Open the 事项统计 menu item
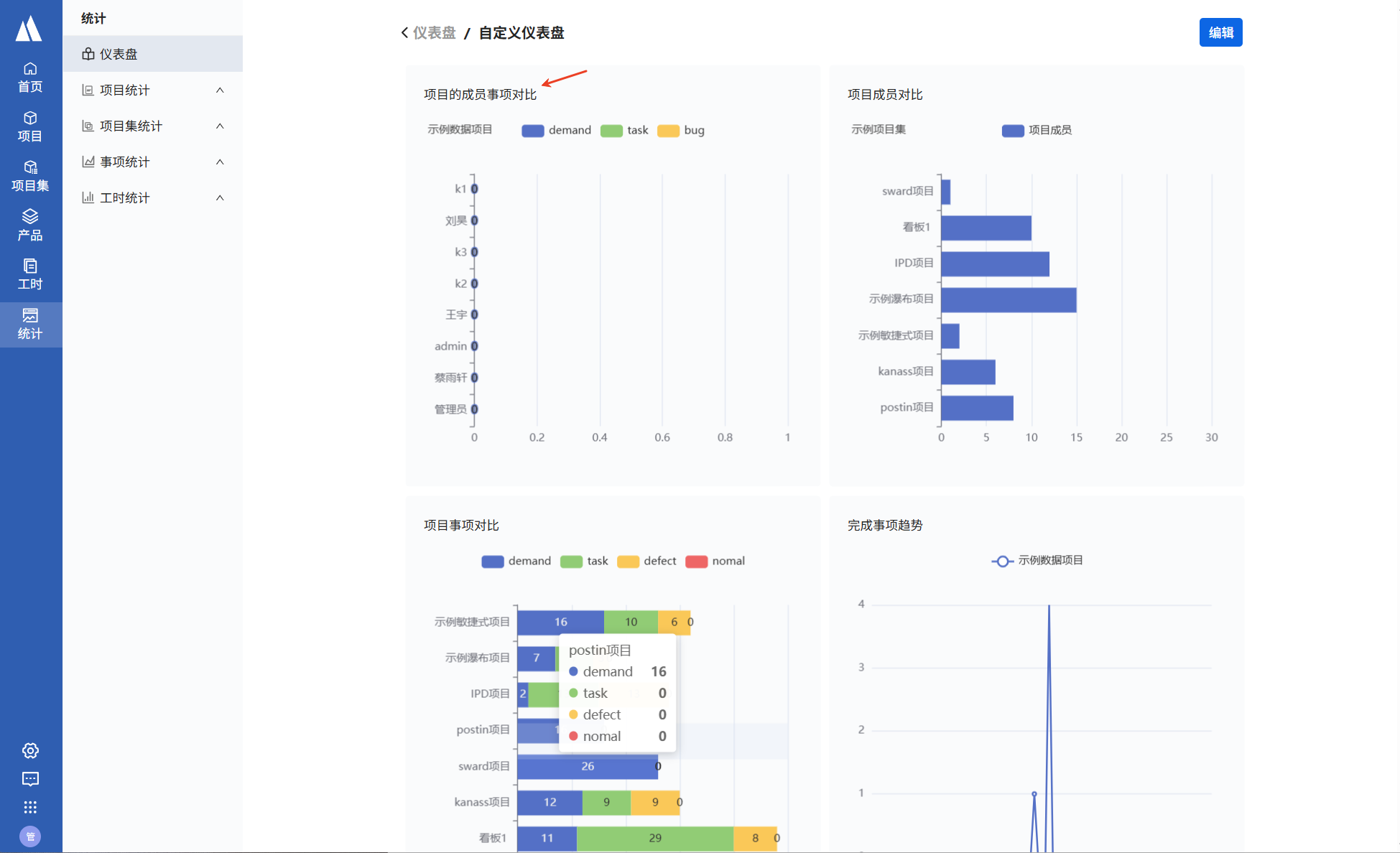 (x=125, y=162)
